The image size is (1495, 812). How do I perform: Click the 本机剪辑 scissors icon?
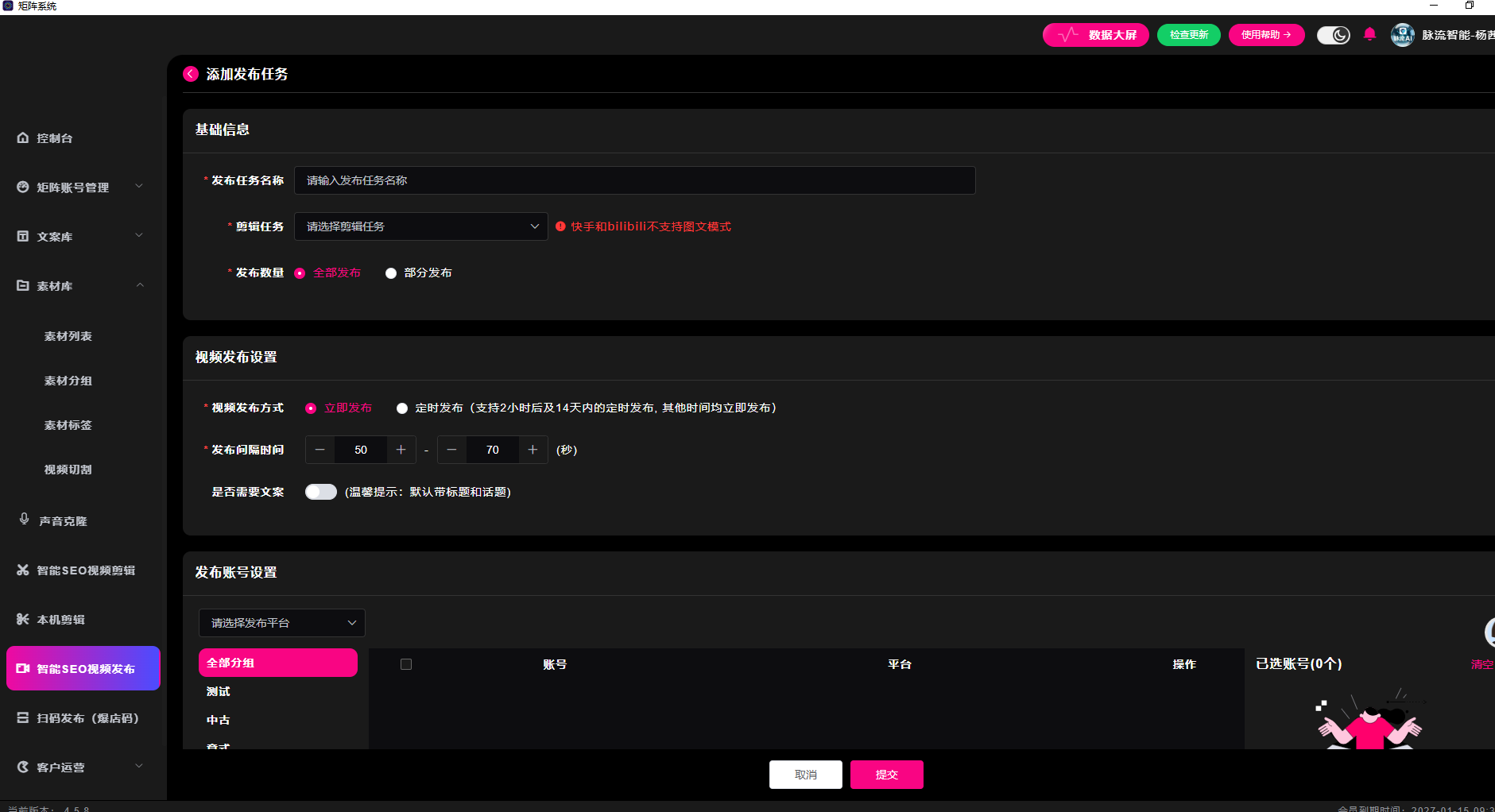point(23,619)
